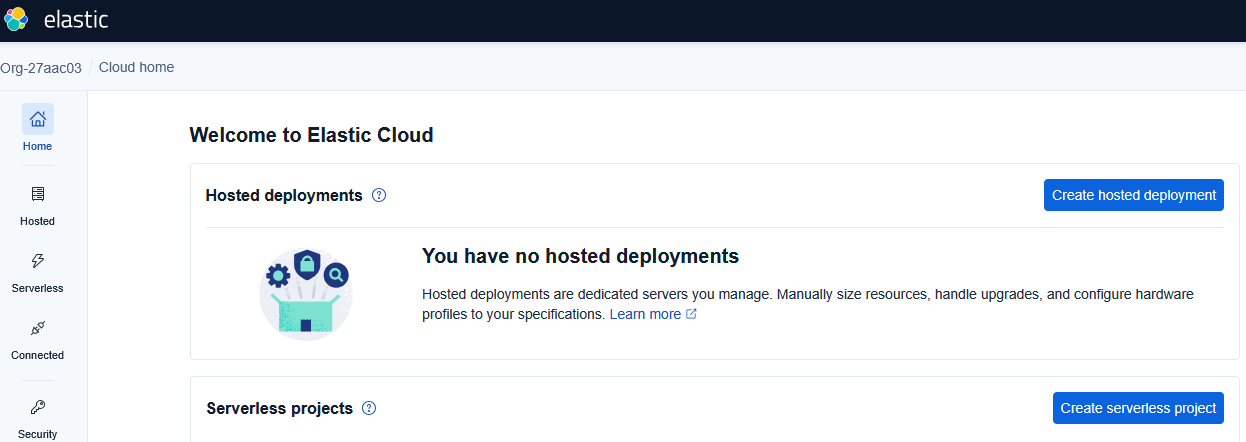Select Org-27aac03 breadcrumb
Screen dimensions: 1246x442
[x=41, y=68]
